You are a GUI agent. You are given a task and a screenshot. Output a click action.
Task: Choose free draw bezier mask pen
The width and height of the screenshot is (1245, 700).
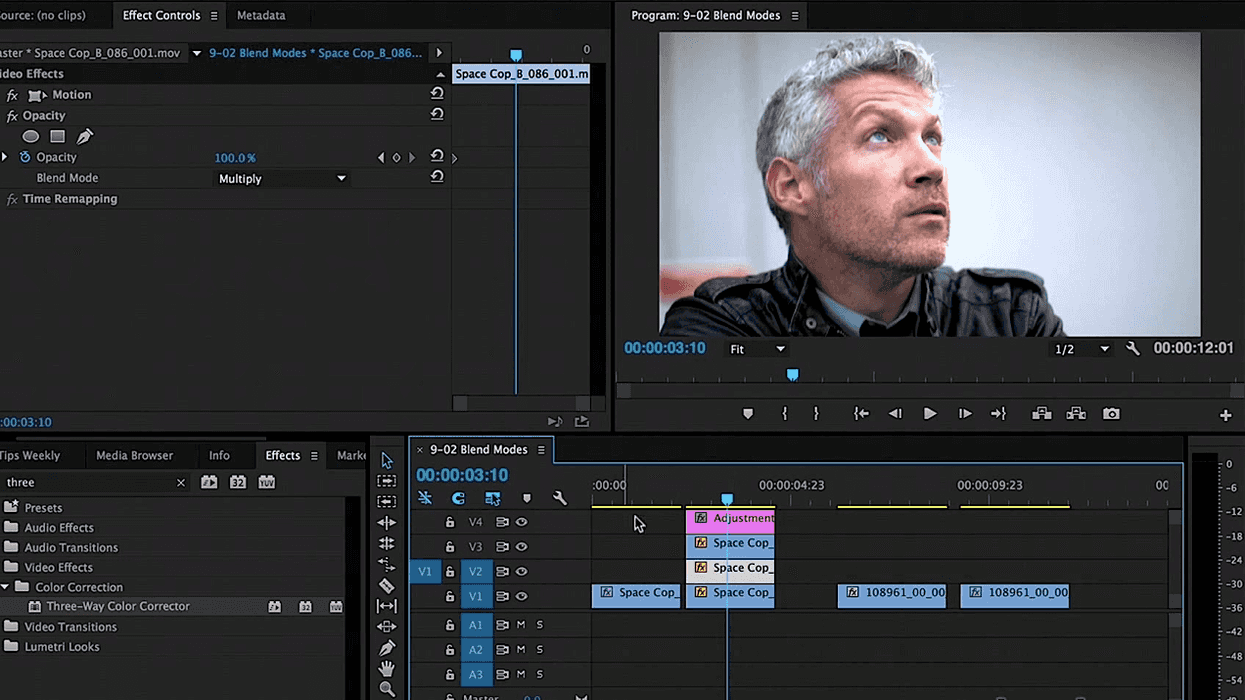pyautogui.click(x=85, y=136)
